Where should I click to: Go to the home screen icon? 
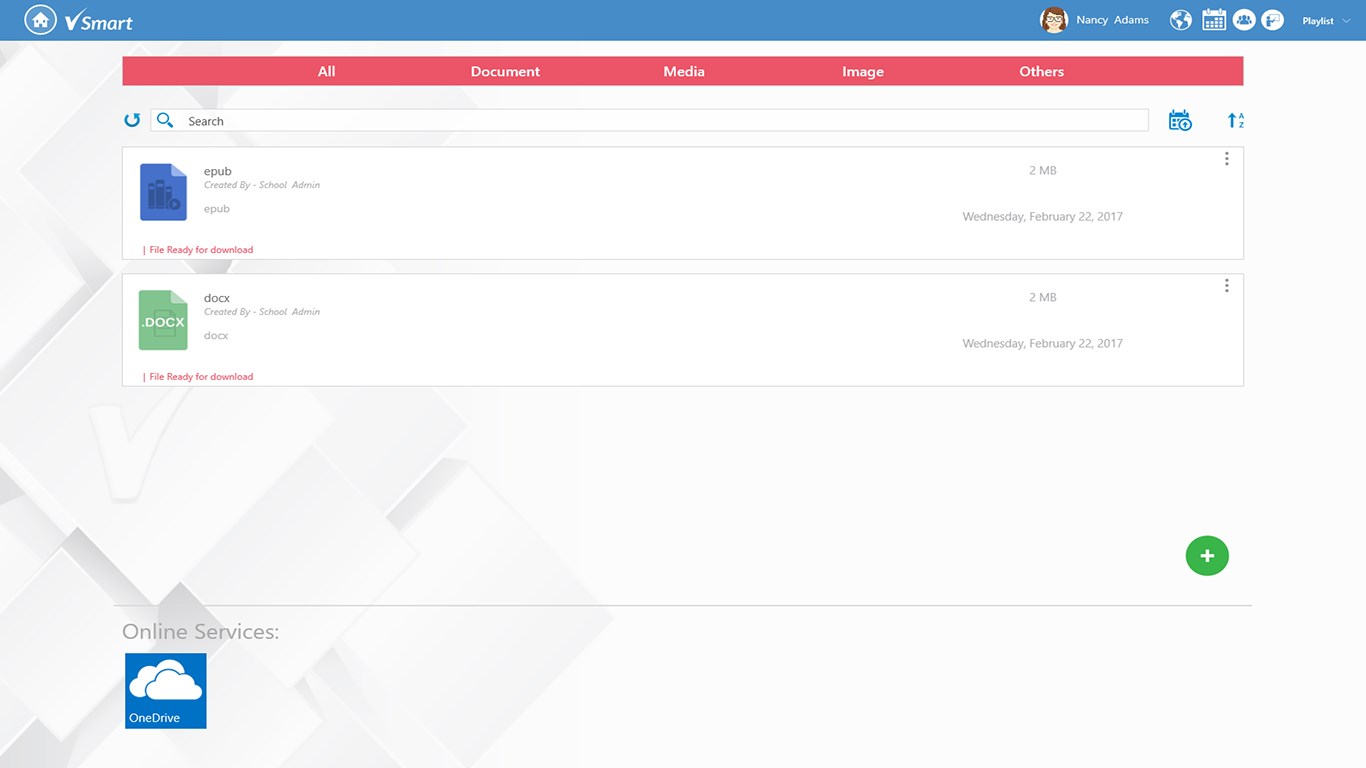tap(40, 20)
